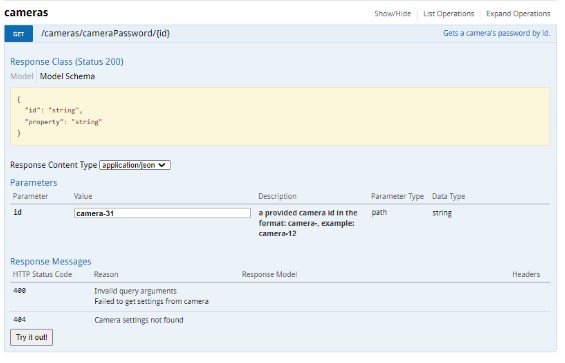Switch to the Model tab
This screenshot has height=363, width=565.
[22, 76]
